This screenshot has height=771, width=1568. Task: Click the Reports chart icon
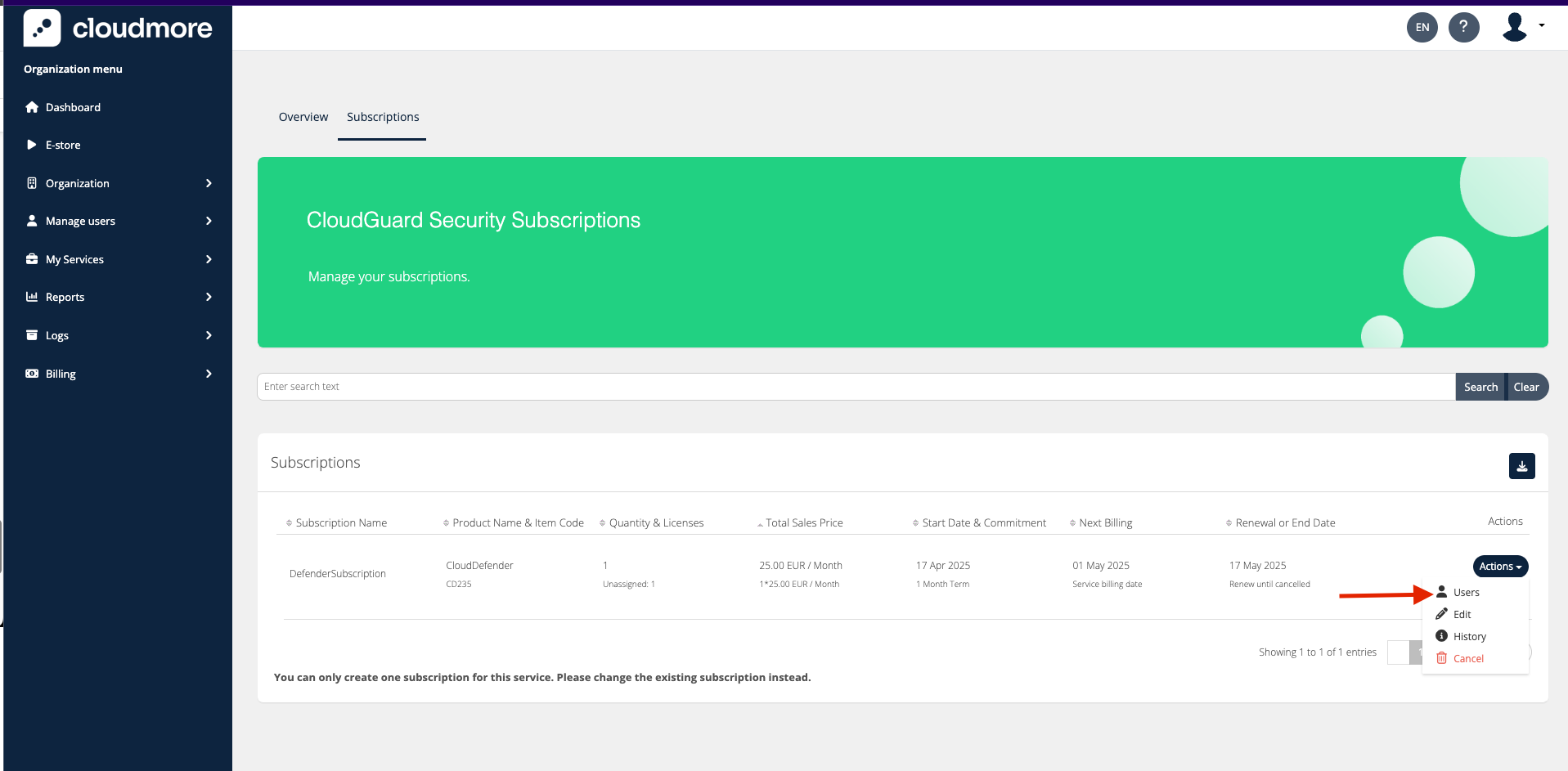[x=31, y=296]
